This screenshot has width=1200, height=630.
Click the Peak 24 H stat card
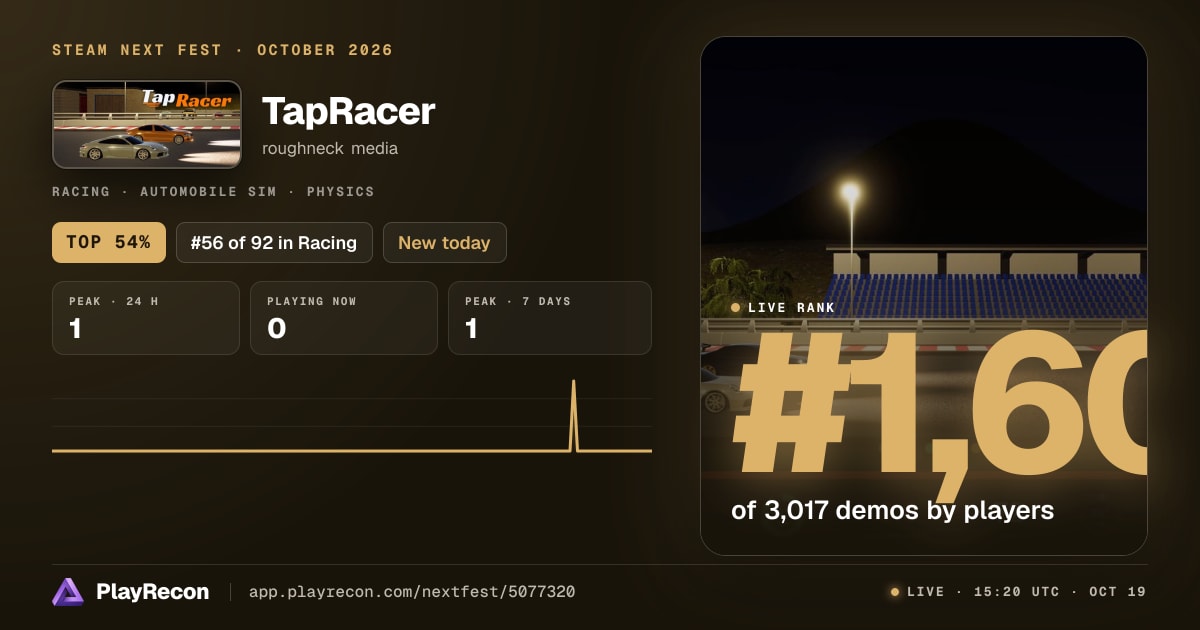(146, 318)
